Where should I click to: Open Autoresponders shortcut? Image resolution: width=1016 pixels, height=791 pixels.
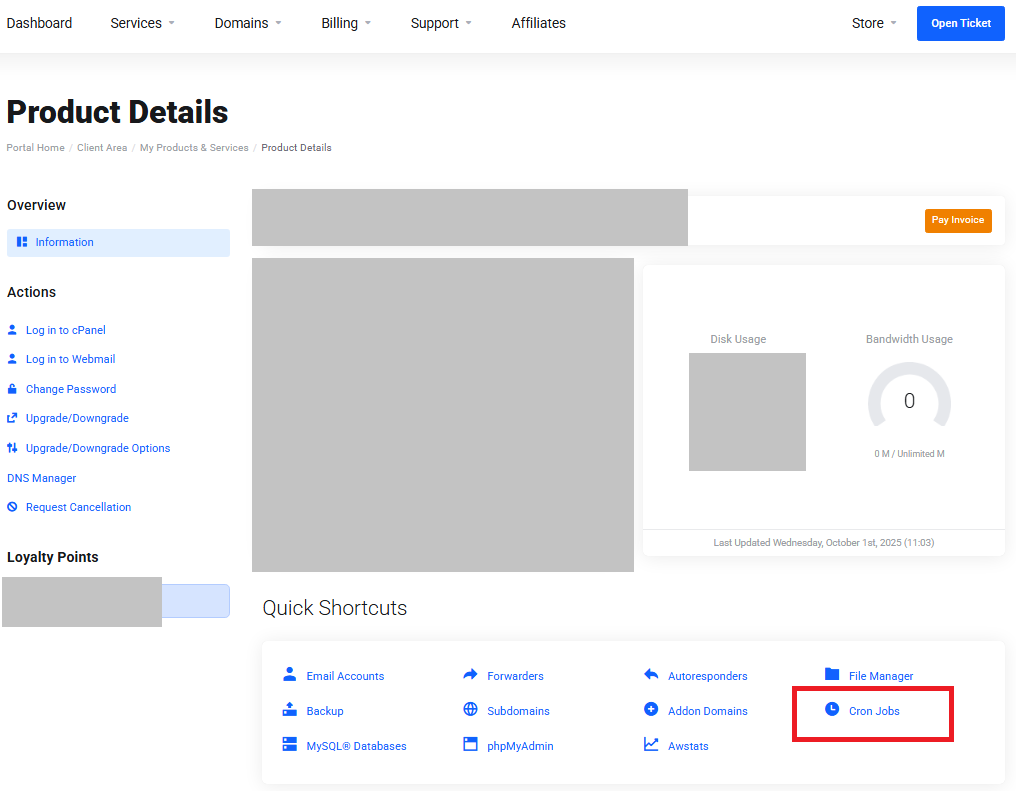tap(708, 676)
